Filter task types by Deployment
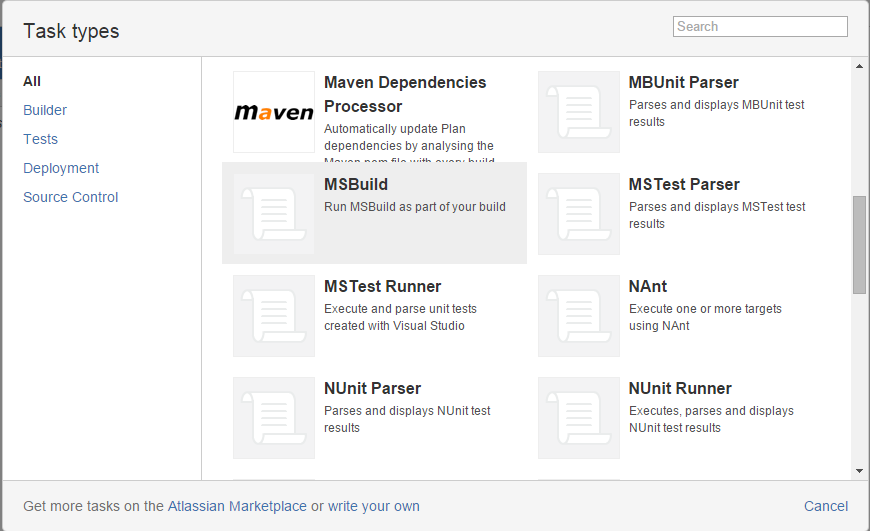The height and width of the screenshot is (531, 870). (x=61, y=168)
